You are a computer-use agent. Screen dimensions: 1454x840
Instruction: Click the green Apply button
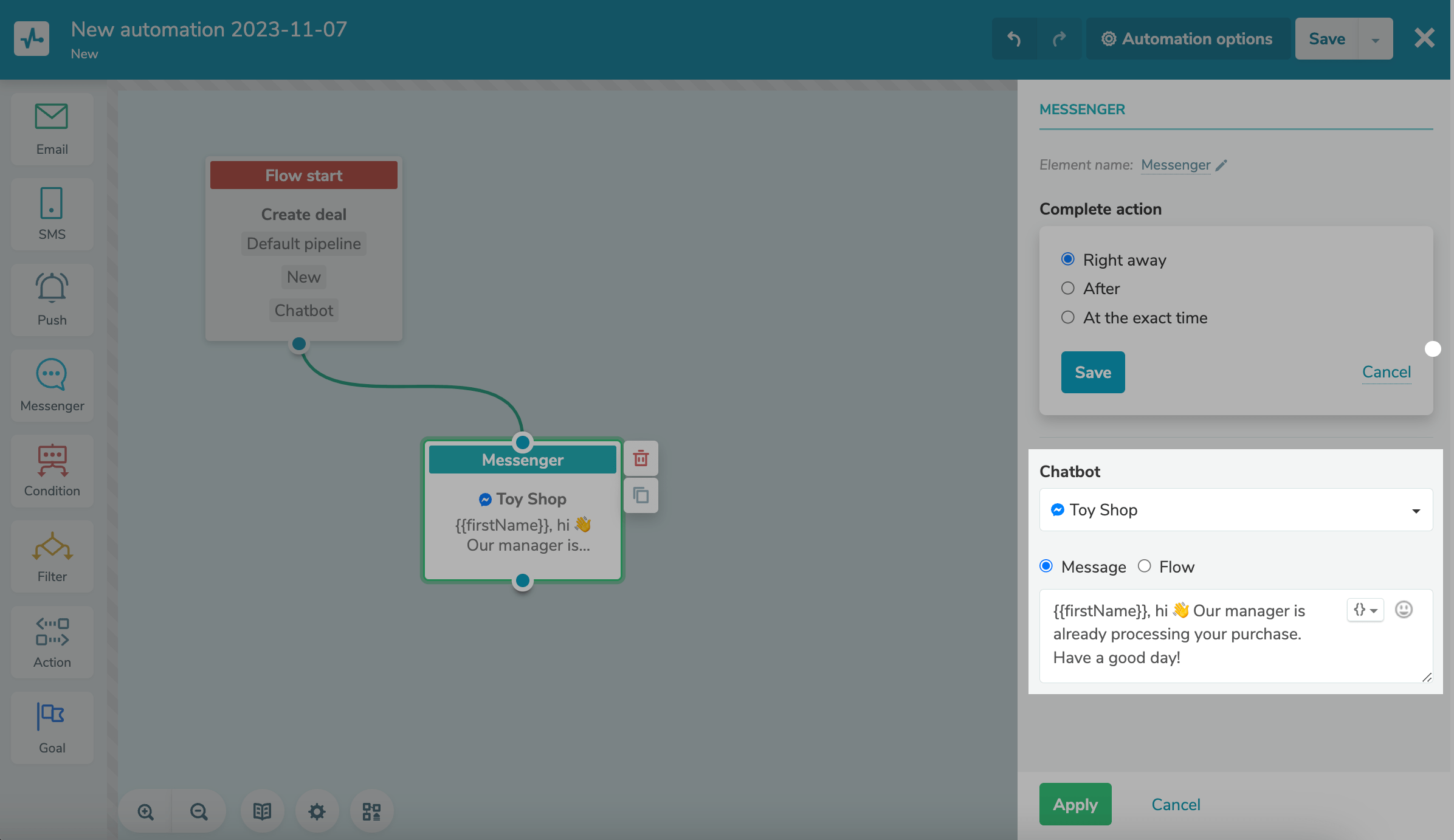[x=1075, y=804]
